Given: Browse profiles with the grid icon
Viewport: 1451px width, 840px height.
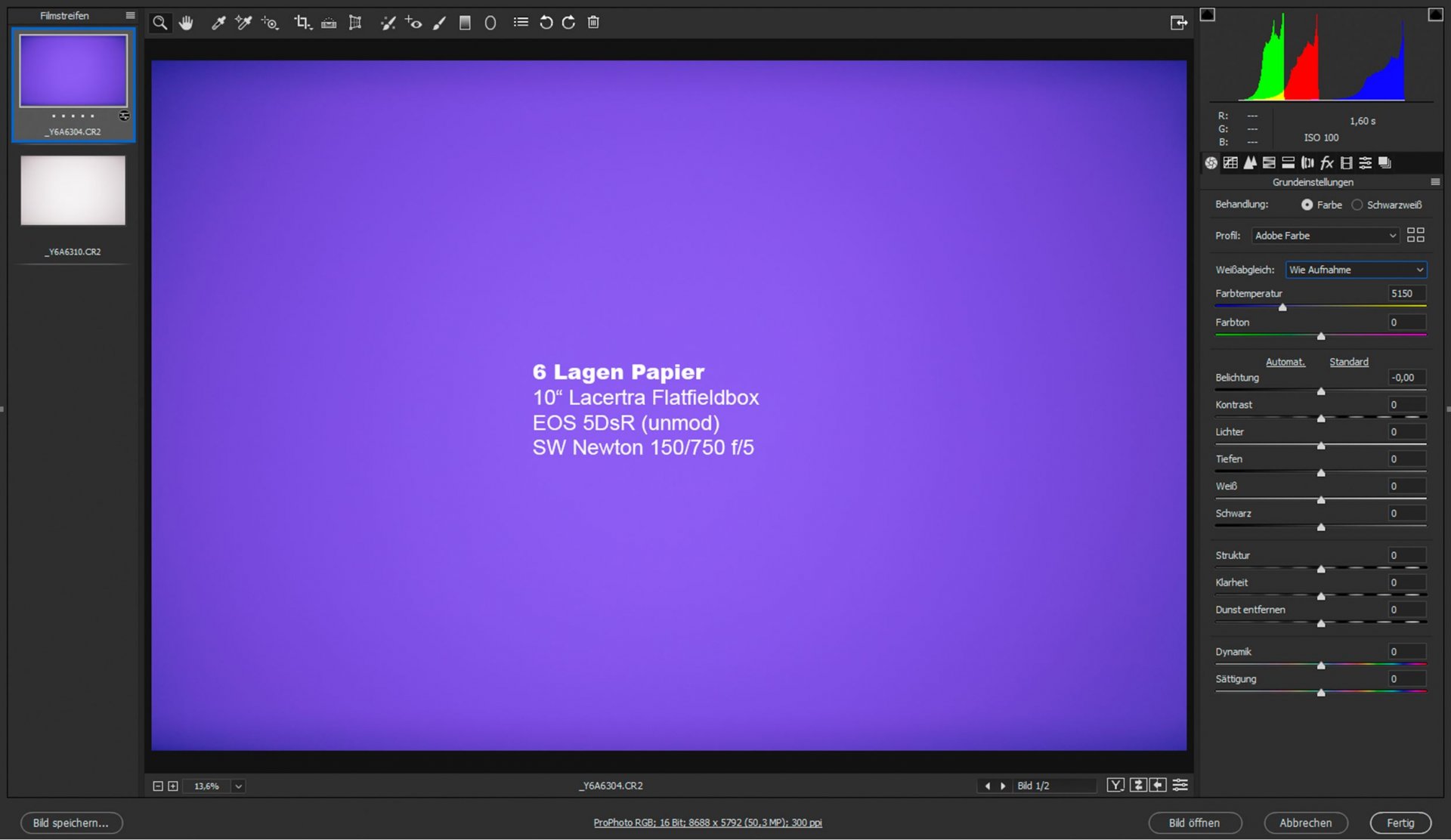Looking at the screenshot, I should [1415, 235].
